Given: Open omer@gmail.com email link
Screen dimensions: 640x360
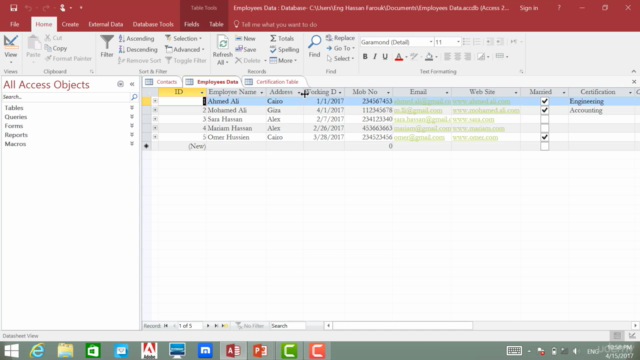Looking at the screenshot, I should click(419, 137).
